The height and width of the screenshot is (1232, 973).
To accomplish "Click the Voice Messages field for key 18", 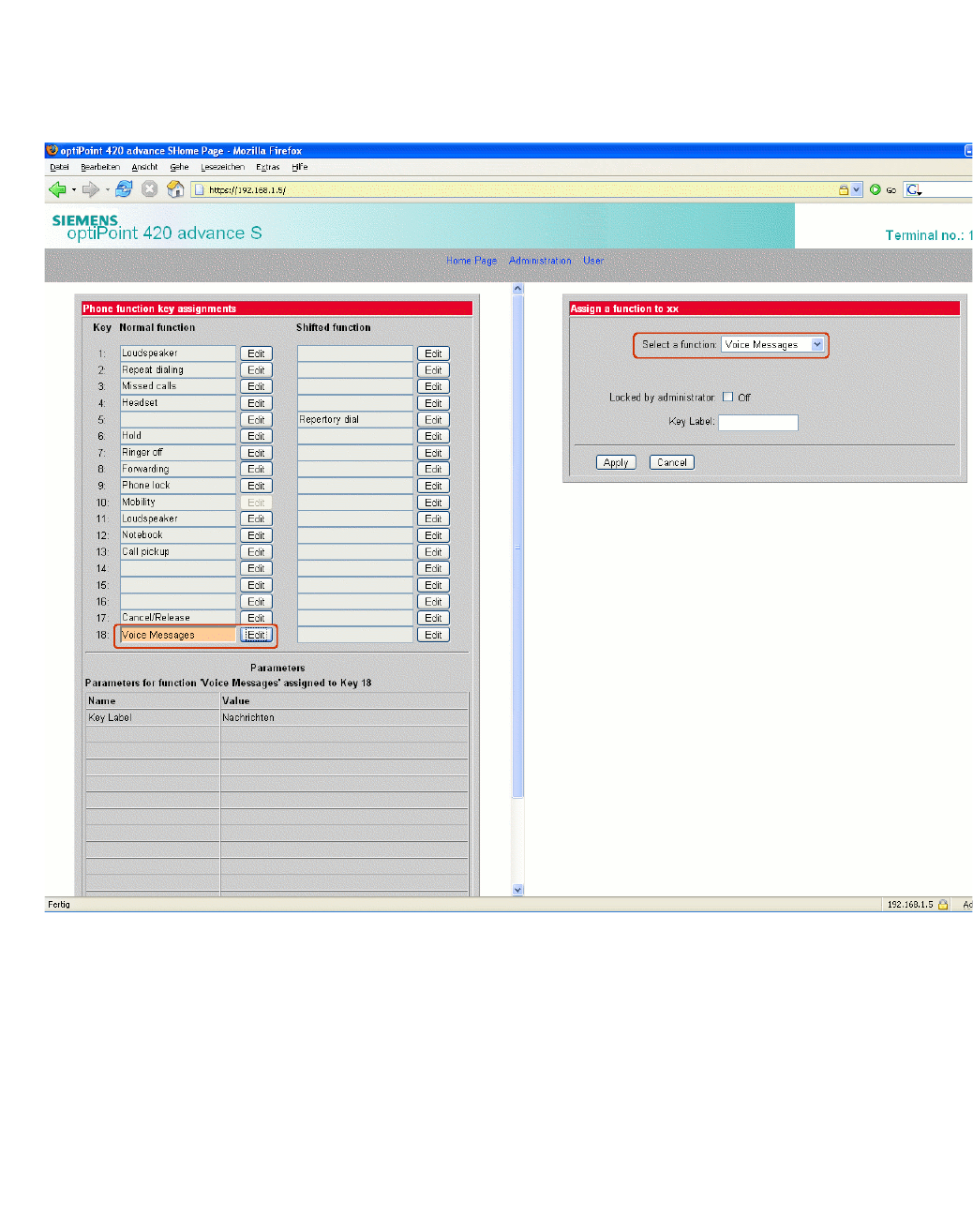I will coord(178,635).
